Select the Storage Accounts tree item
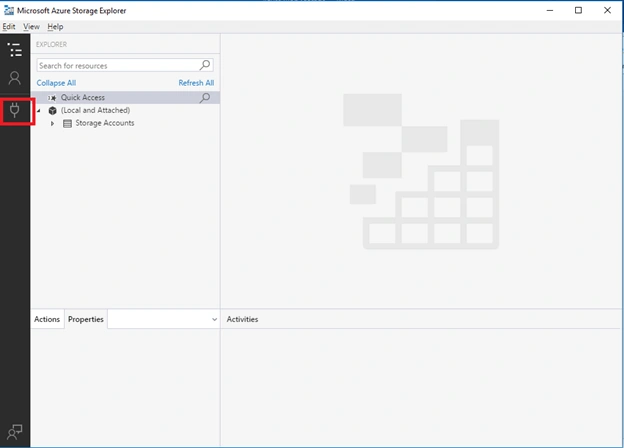This screenshot has height=448, width=624. pos(105,123)
